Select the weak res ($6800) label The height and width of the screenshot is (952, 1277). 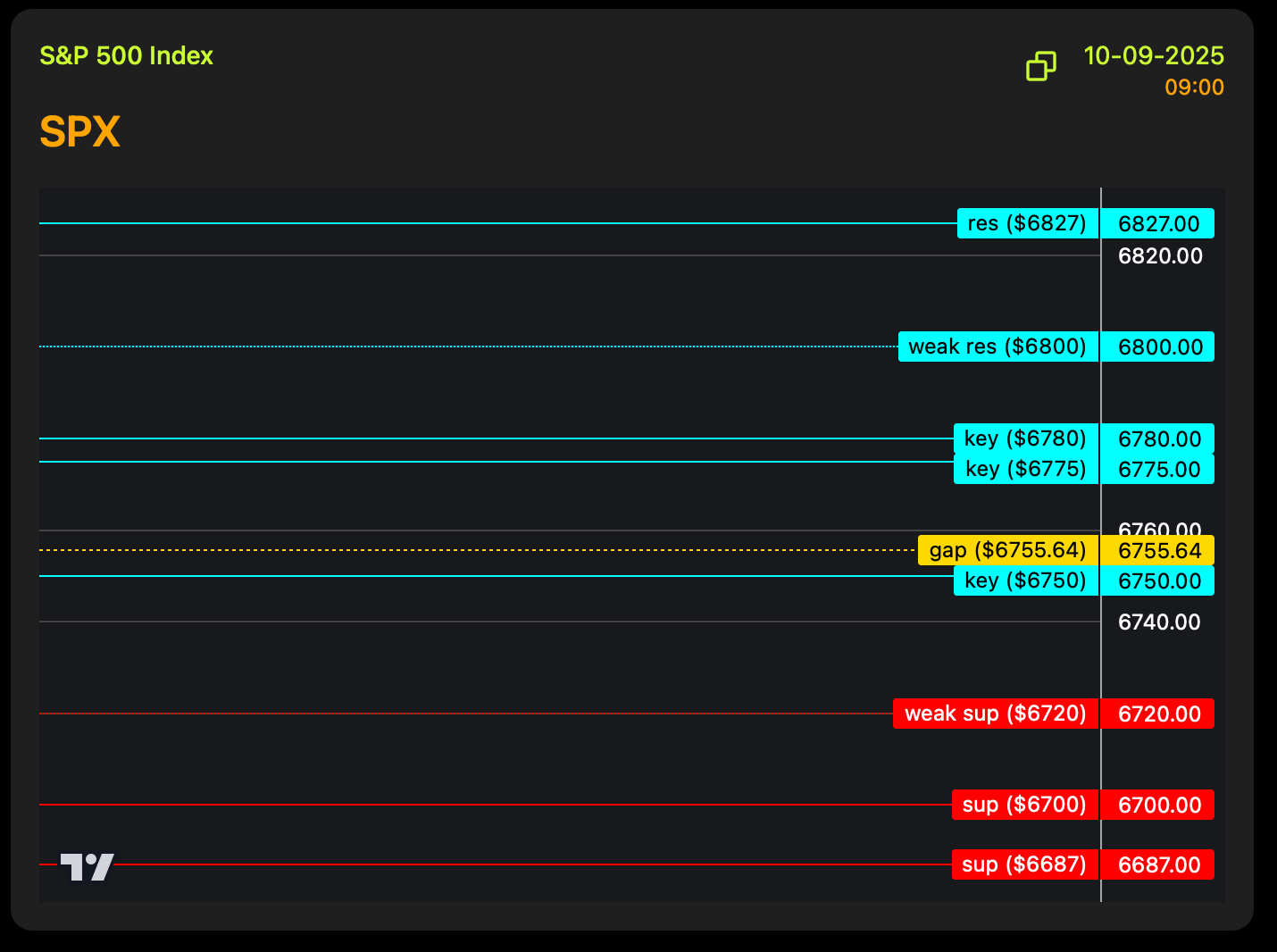click(997, 347)
